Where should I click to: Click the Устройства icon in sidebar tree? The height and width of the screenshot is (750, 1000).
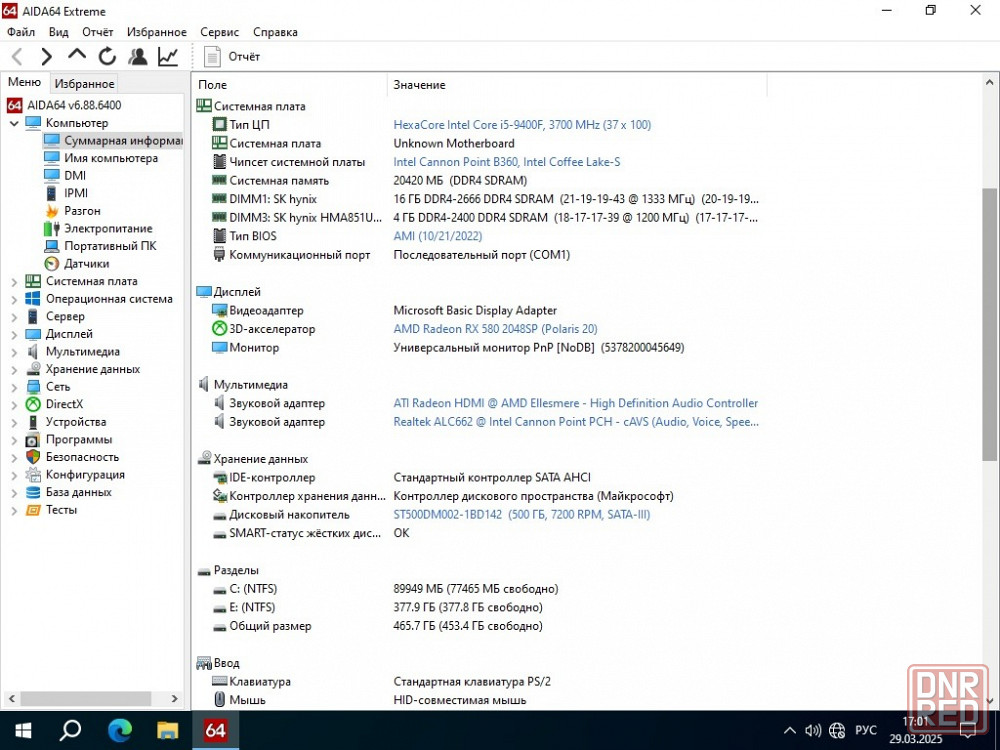(x=33, y=422)
